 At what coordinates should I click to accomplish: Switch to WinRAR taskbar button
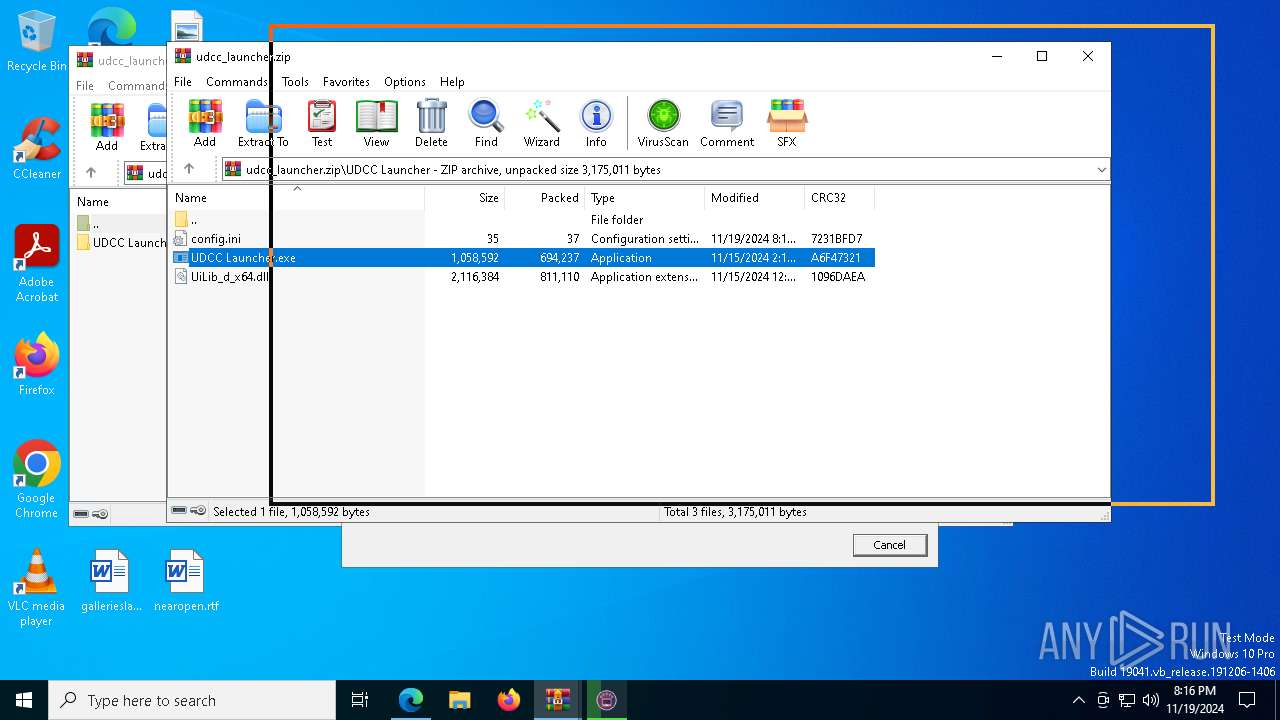[x=557, y=700]
